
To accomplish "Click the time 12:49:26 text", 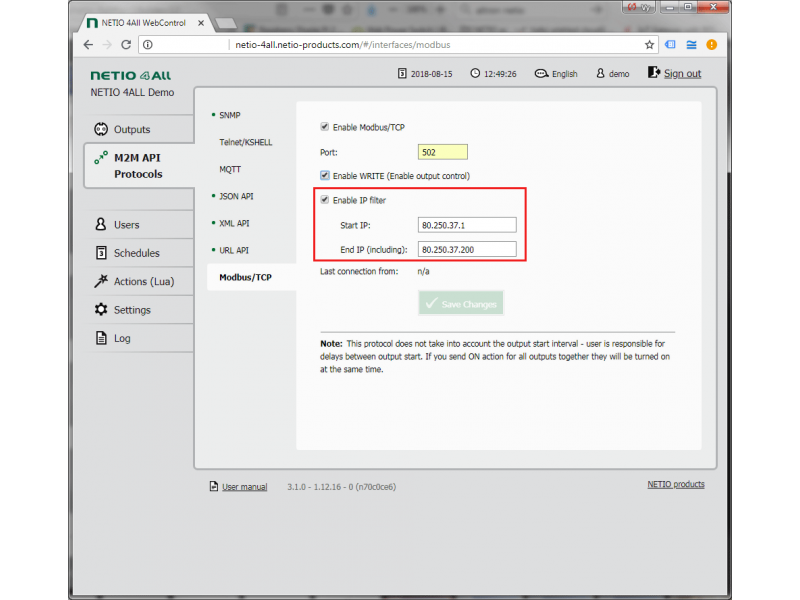I will tap(500, 74).
